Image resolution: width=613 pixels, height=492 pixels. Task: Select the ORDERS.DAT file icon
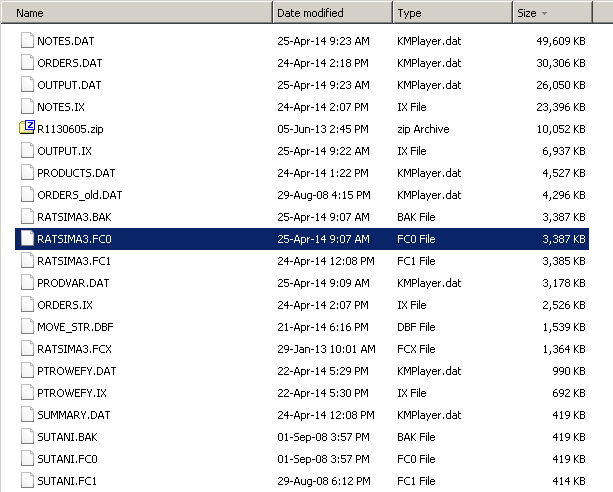27,63
